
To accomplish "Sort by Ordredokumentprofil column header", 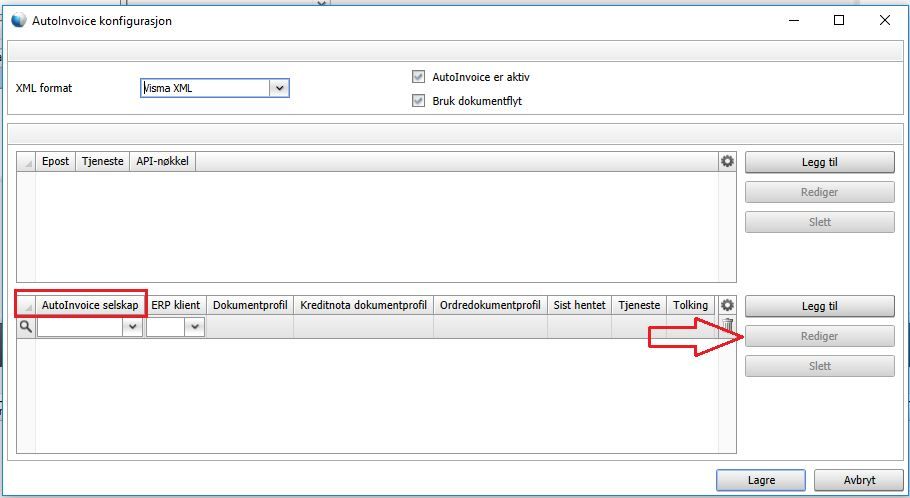I will coord(490,305).
